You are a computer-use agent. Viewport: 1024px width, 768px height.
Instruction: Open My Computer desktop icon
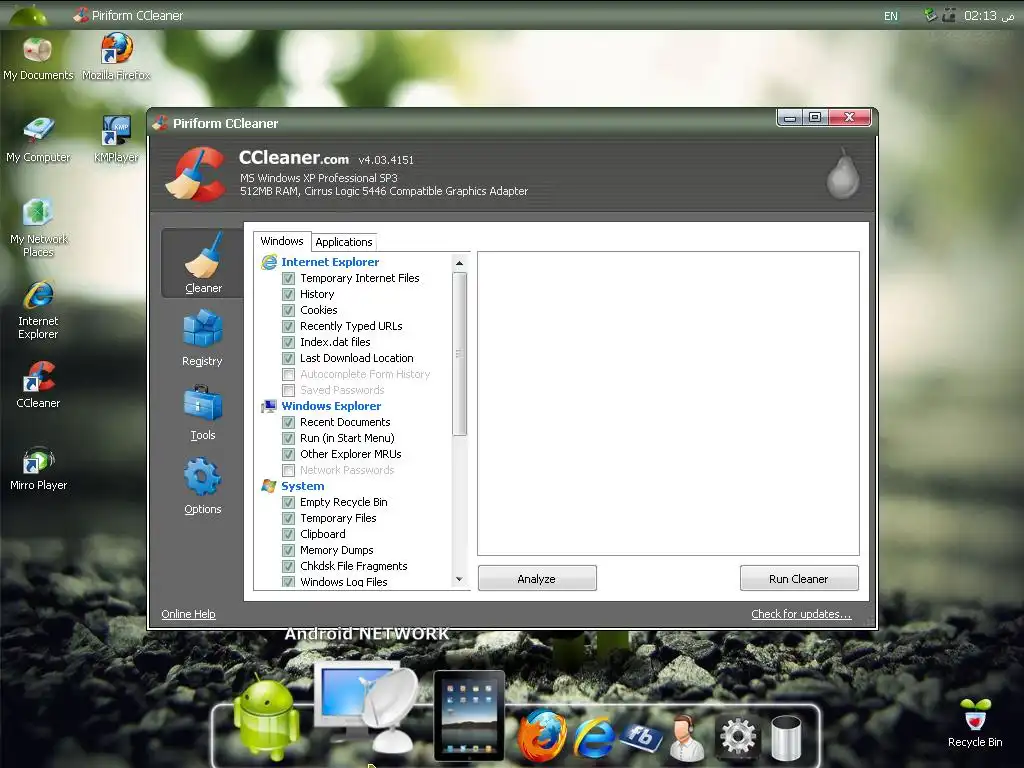pos(38,140)
